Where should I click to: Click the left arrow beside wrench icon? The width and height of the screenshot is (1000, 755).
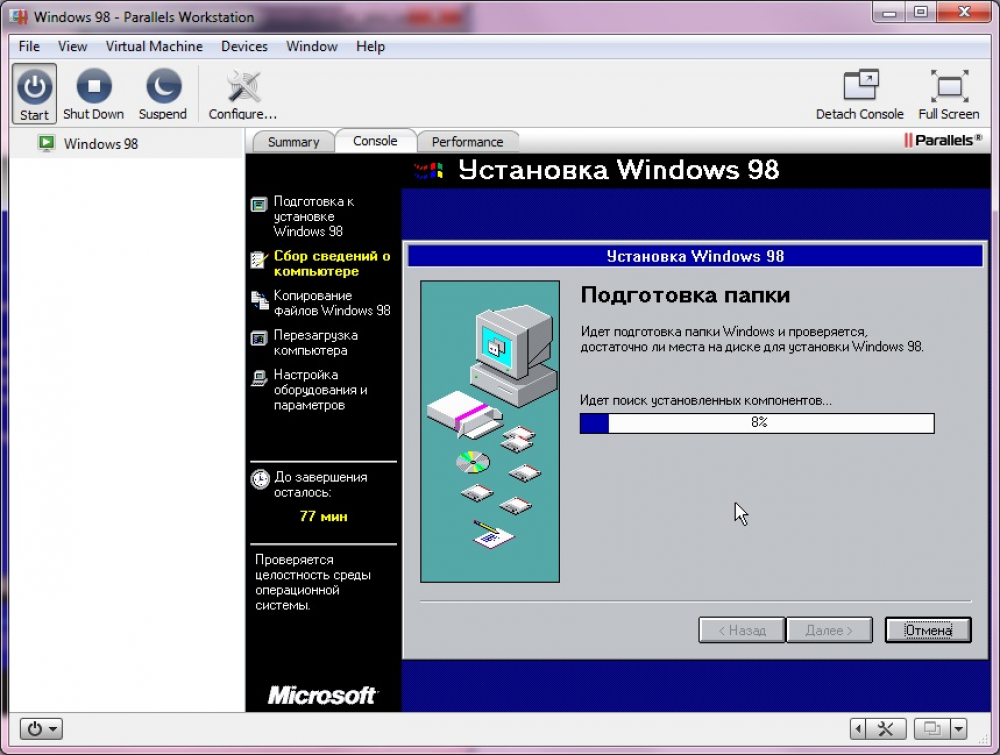click(x=858, y=728)
